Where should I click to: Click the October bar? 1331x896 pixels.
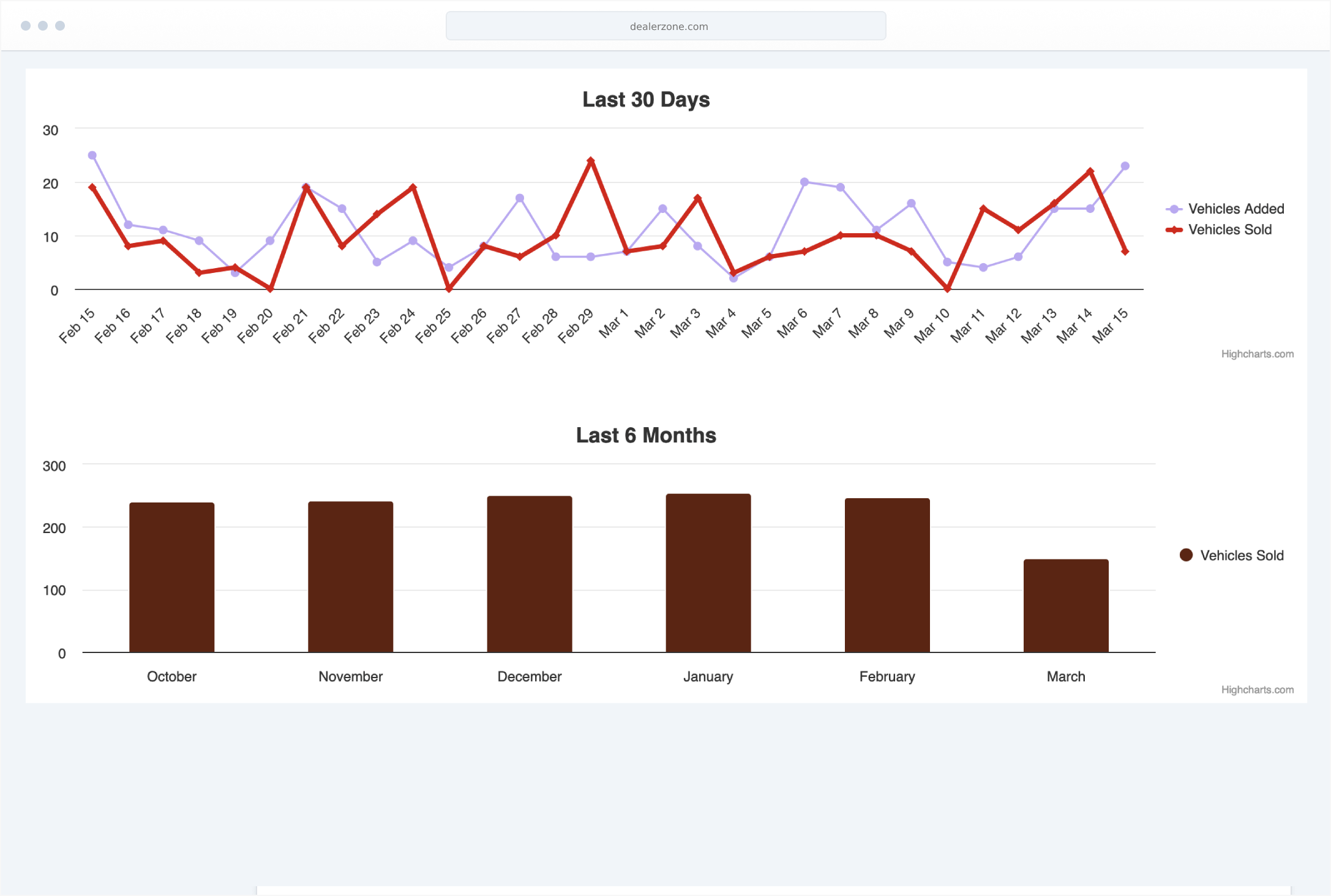tap(171, 577)
